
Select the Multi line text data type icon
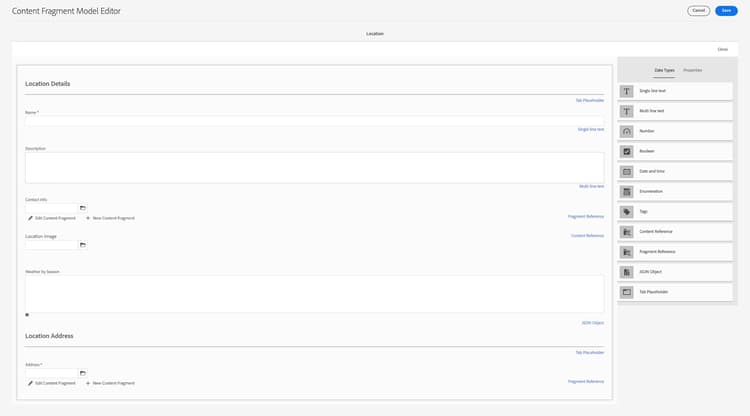[x=626, y=111]
